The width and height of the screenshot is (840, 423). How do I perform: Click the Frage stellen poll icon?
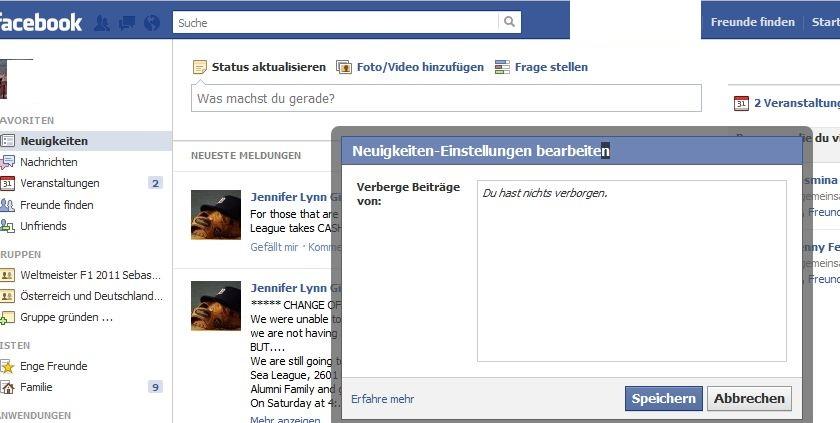[x=502, y=67]
